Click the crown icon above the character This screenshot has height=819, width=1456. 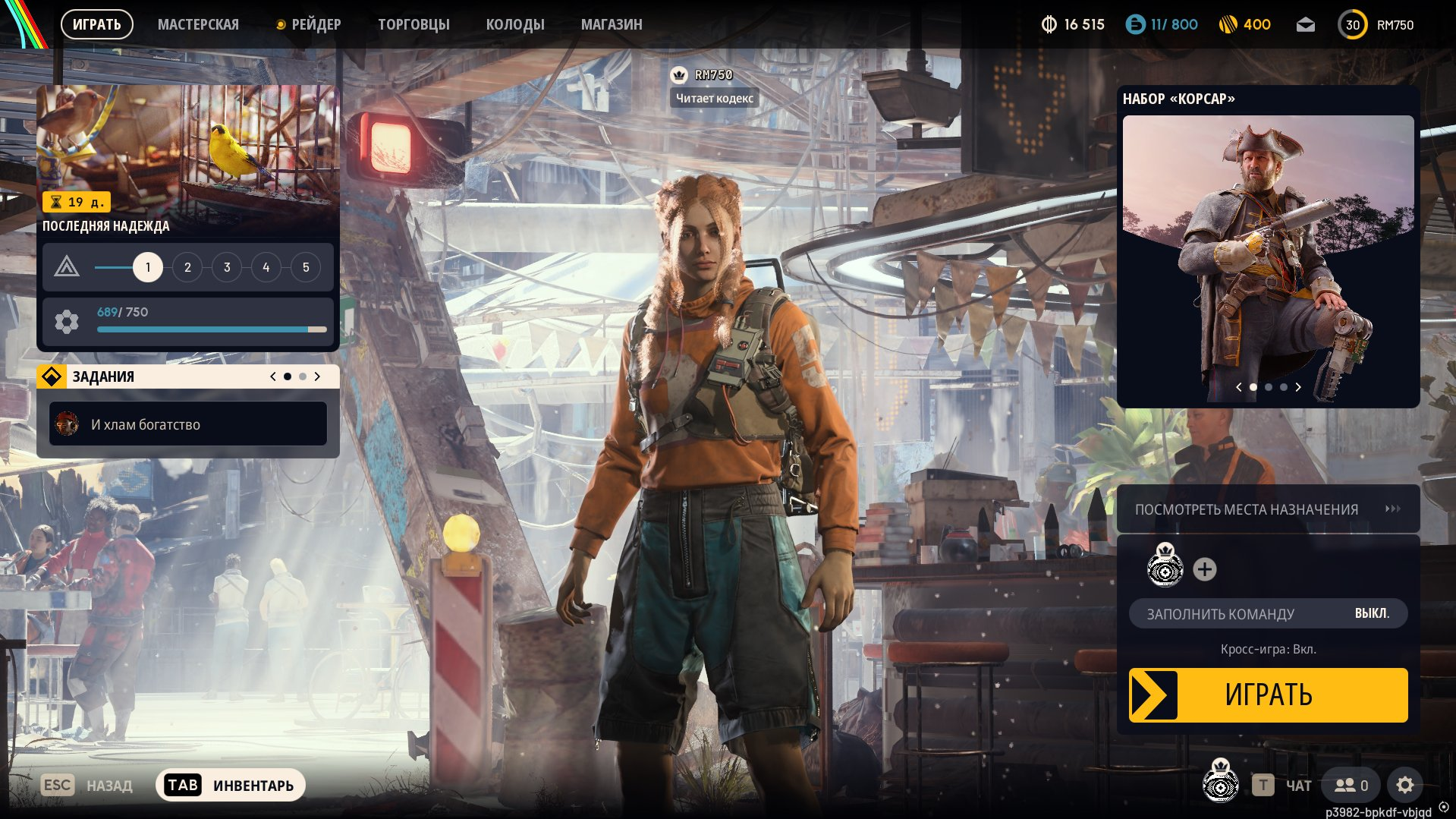pos(679,74)
